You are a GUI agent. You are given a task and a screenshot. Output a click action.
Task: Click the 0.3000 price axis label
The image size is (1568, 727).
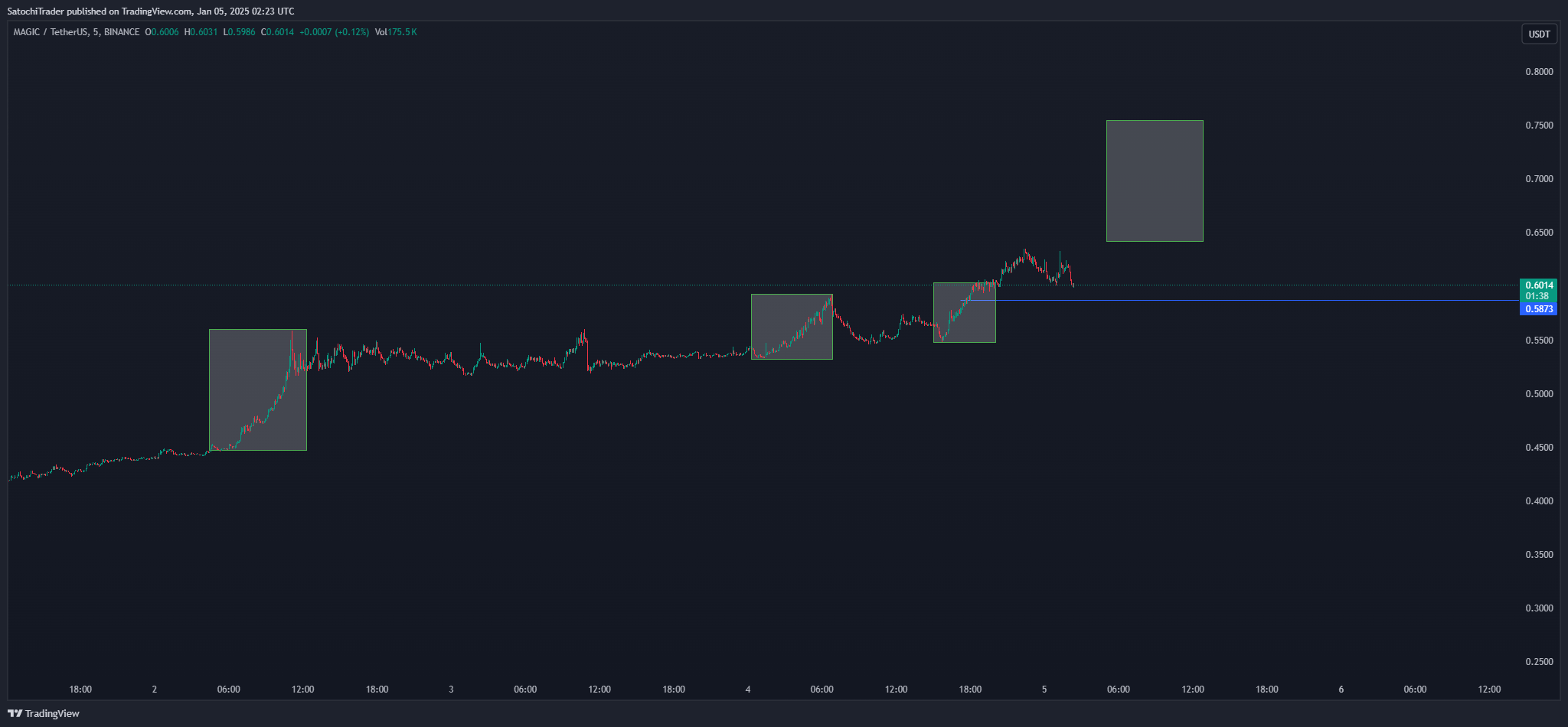[1539, 608]
